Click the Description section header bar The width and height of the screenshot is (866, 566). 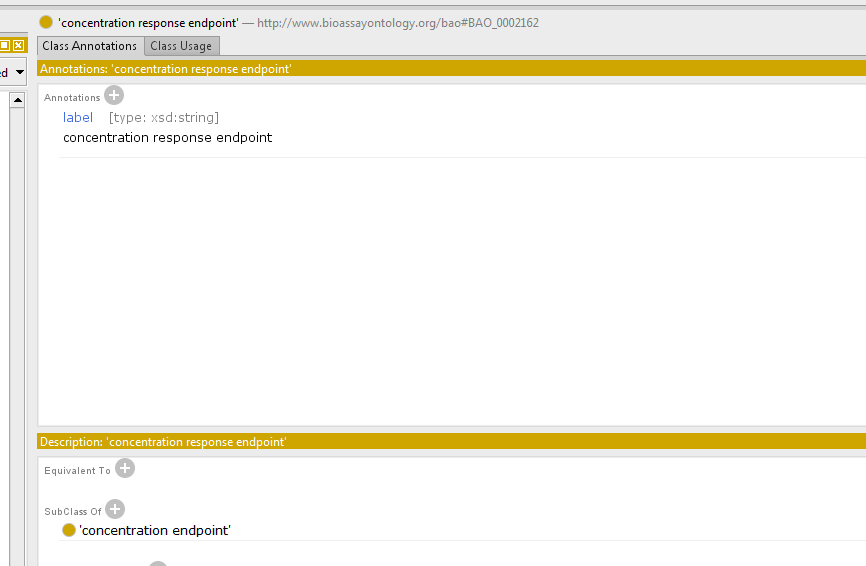pos(451,442)
